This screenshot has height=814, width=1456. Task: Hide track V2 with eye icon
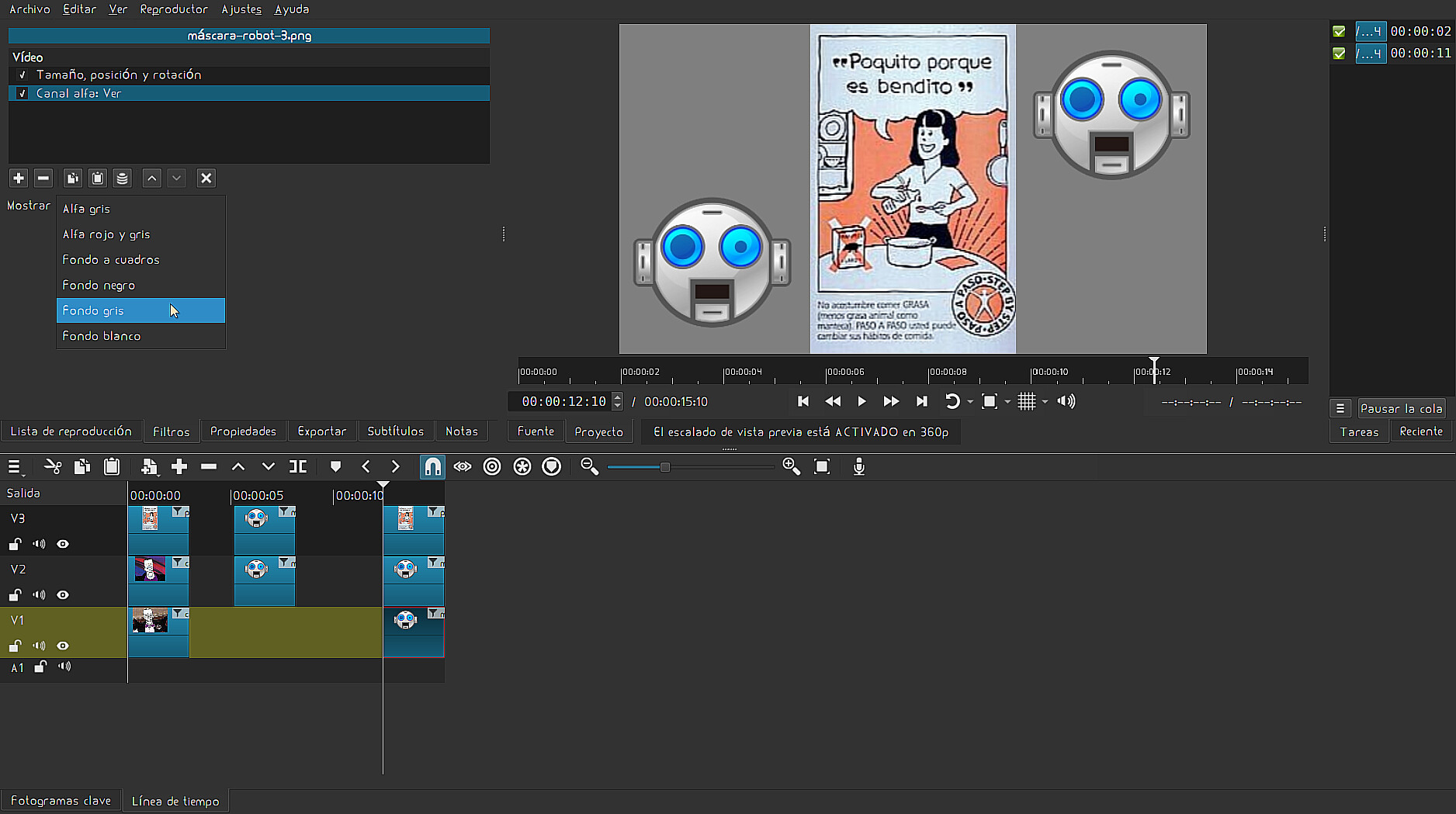pyautogui.click(x=63, y=595)
